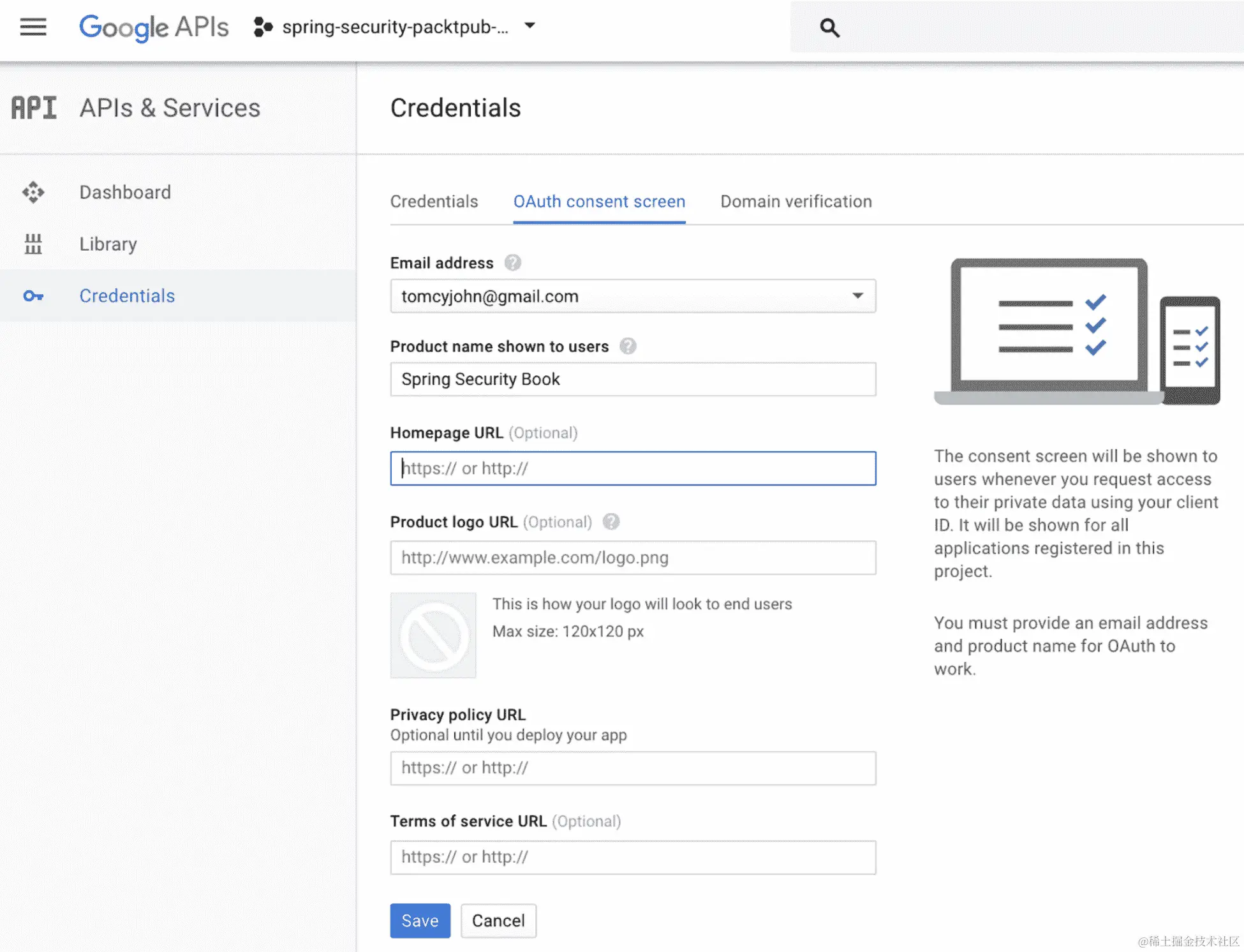Click the Privacy policy URL field
The height and width of the screenshot is (952, 1244).
pos(632,768)
